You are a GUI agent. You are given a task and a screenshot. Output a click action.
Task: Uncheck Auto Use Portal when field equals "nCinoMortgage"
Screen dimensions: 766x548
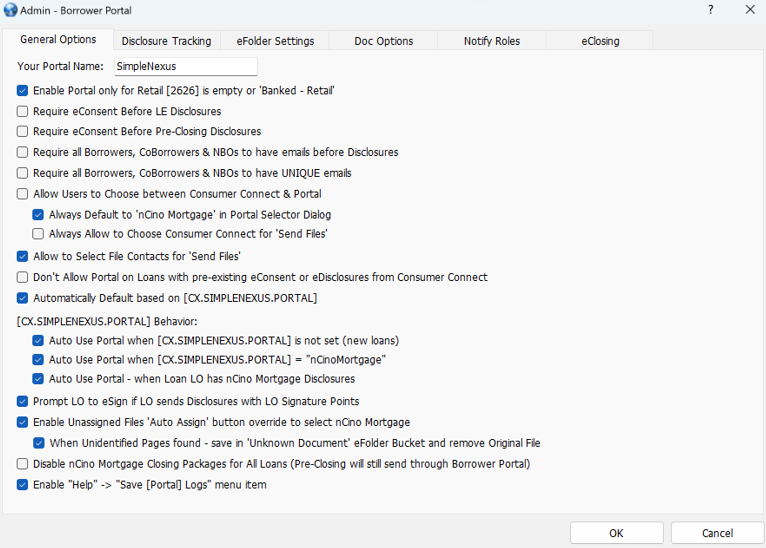point(38,360)
